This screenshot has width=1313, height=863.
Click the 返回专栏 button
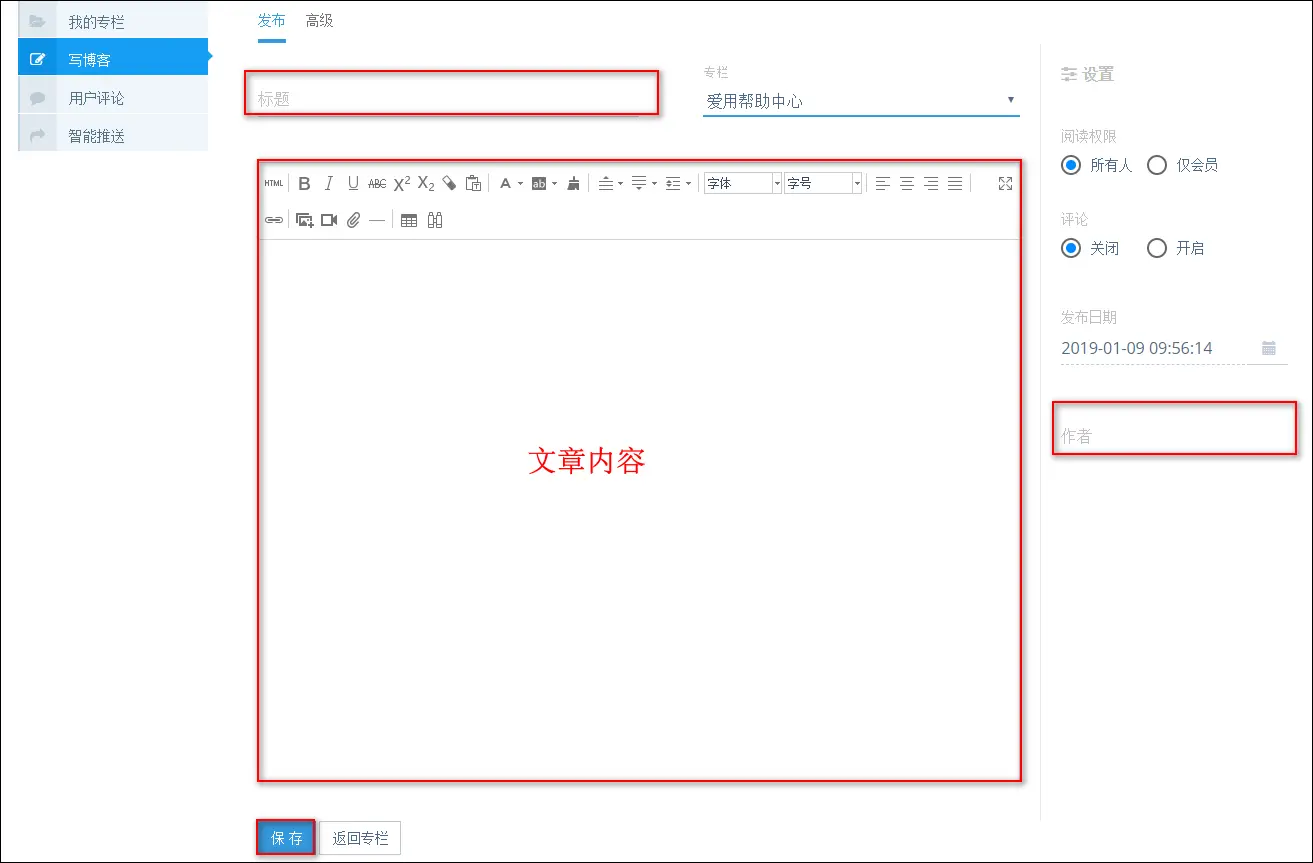pyautogui.click(x=360, y=838)
